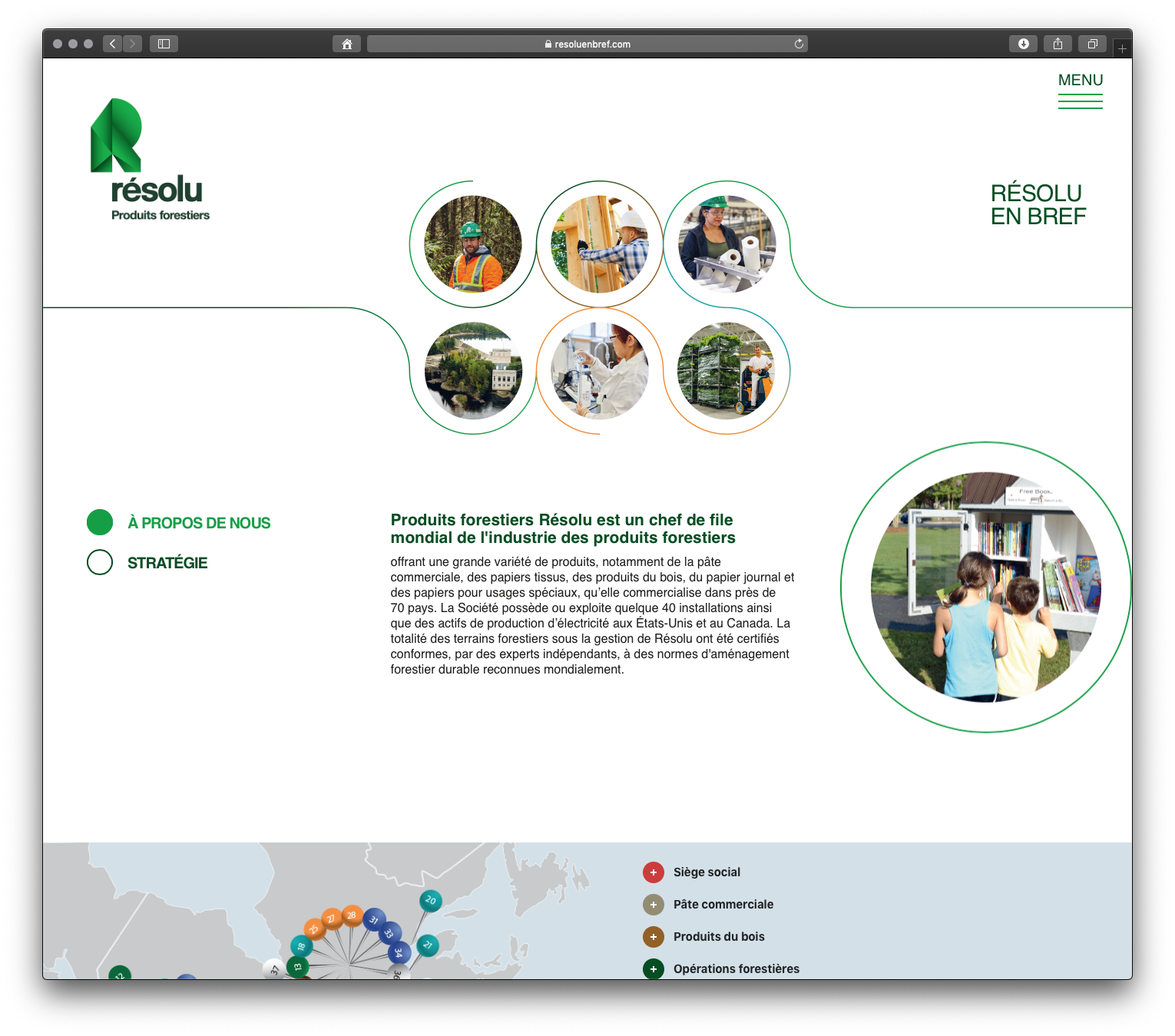Image resolution: width=1175 pixels, height=1036 pixels.
Task: Expand the Siège social red plus
Action: point(654,872)
